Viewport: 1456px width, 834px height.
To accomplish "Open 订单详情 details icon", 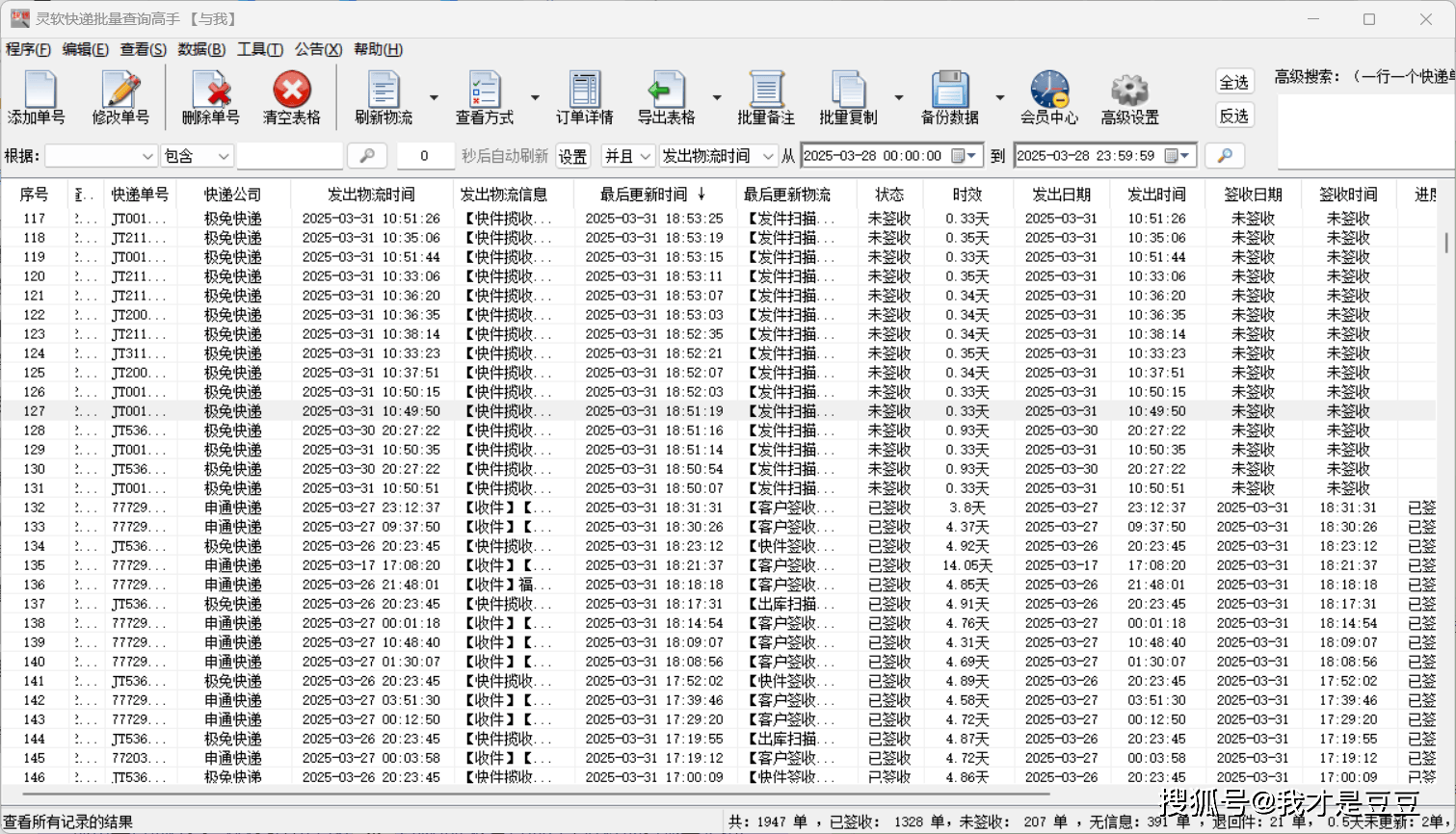I will [x=584, y=90].
